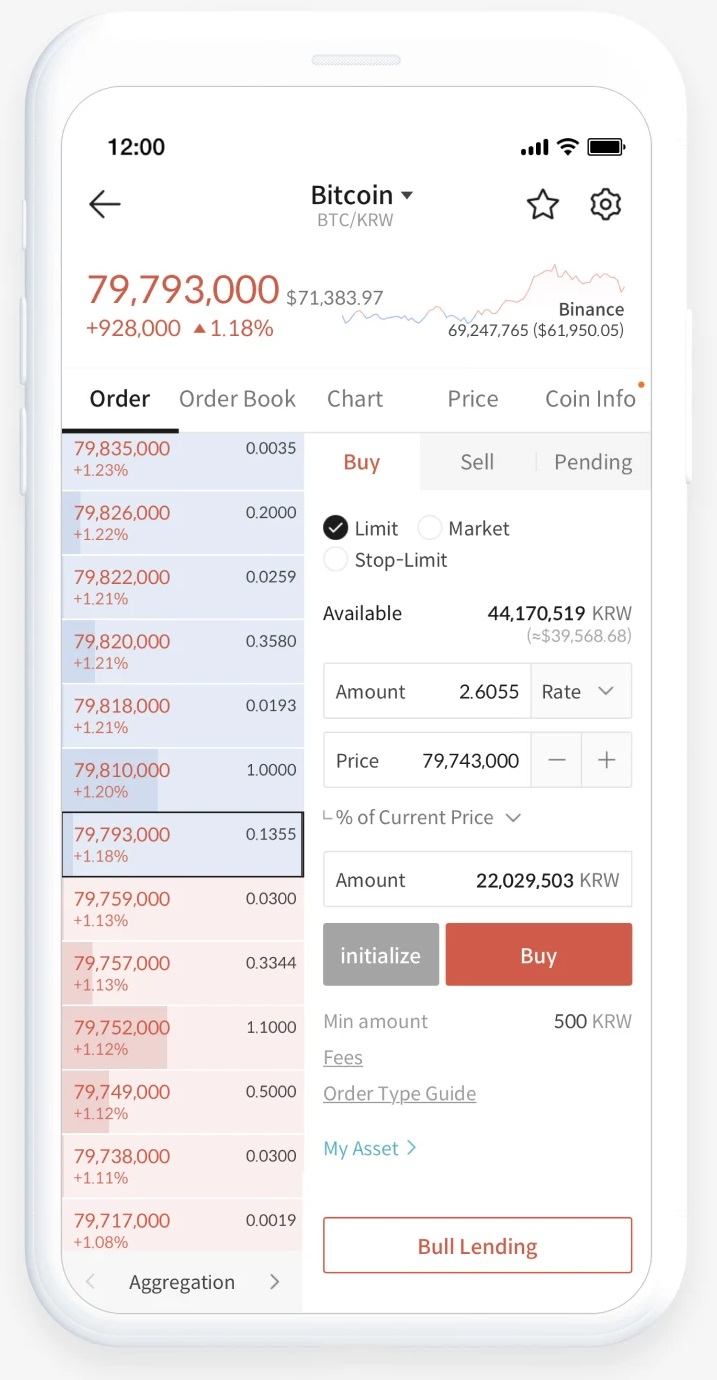Tap the back arrow icon
Image resolution: width=717 pixels, height=1380 pixels.
pyautogui.click(x=105, y=205)
